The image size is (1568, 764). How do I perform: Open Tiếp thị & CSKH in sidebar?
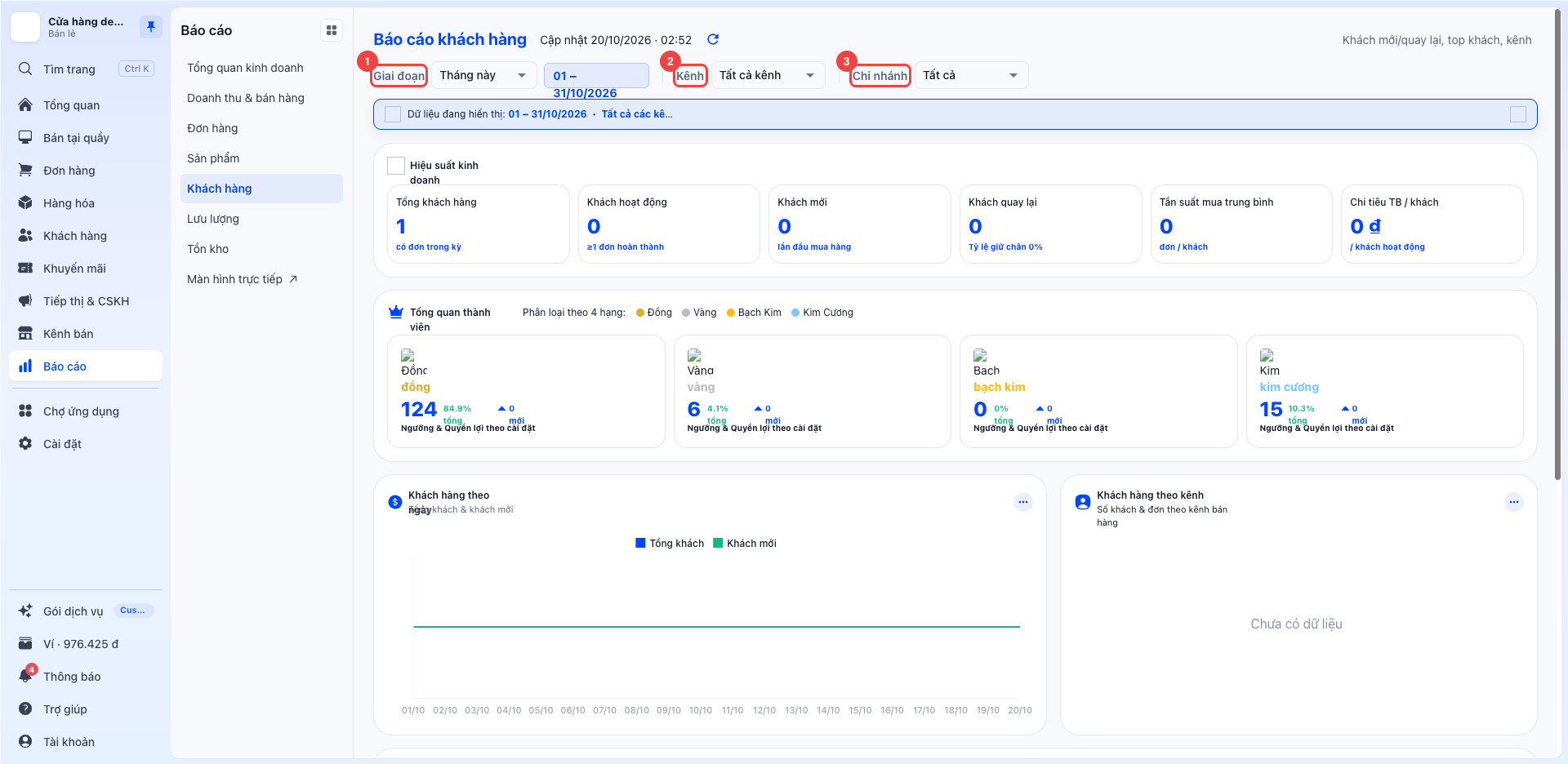tap(86, 300)
